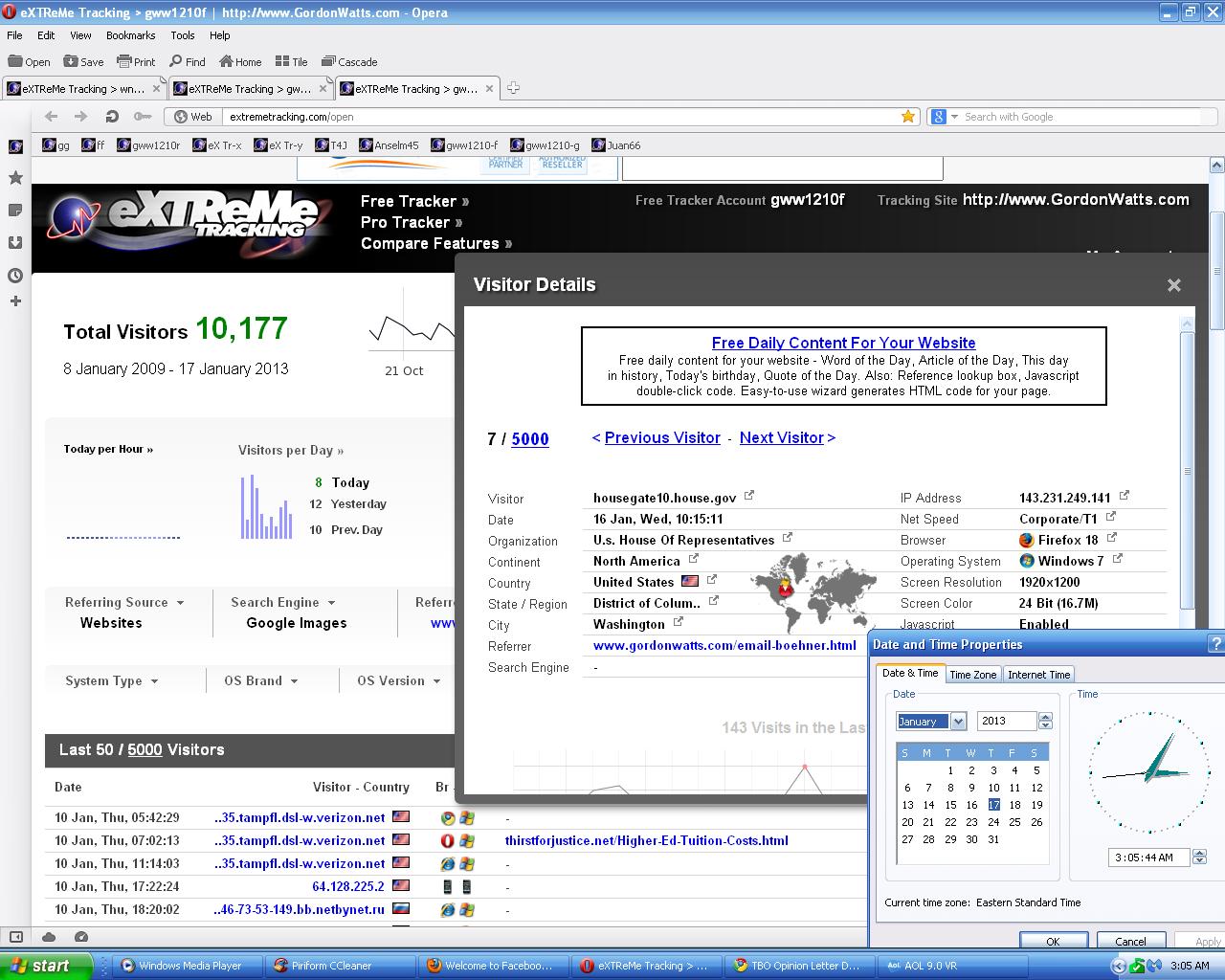Screen dimensions: 1225x980
Task: Expand the OS Brand dropdown
Action: coord(294,681)
